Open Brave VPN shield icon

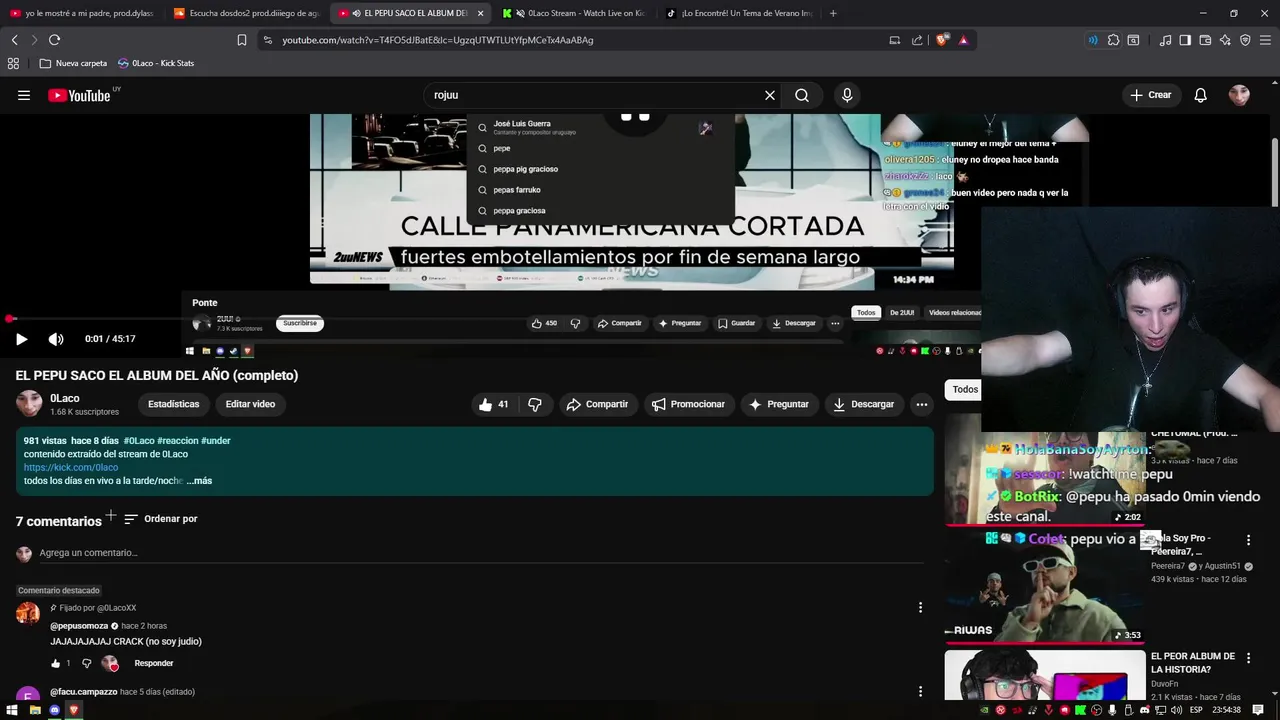click(x=1245, y=40)
